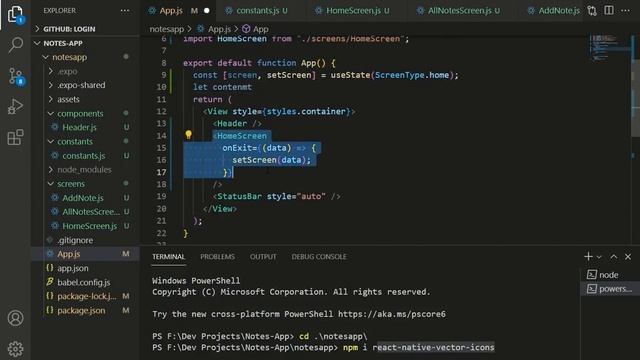Open the Explorer view in activity bar
This screenshot has width=640, height=360.
click(x=15, y=14)
